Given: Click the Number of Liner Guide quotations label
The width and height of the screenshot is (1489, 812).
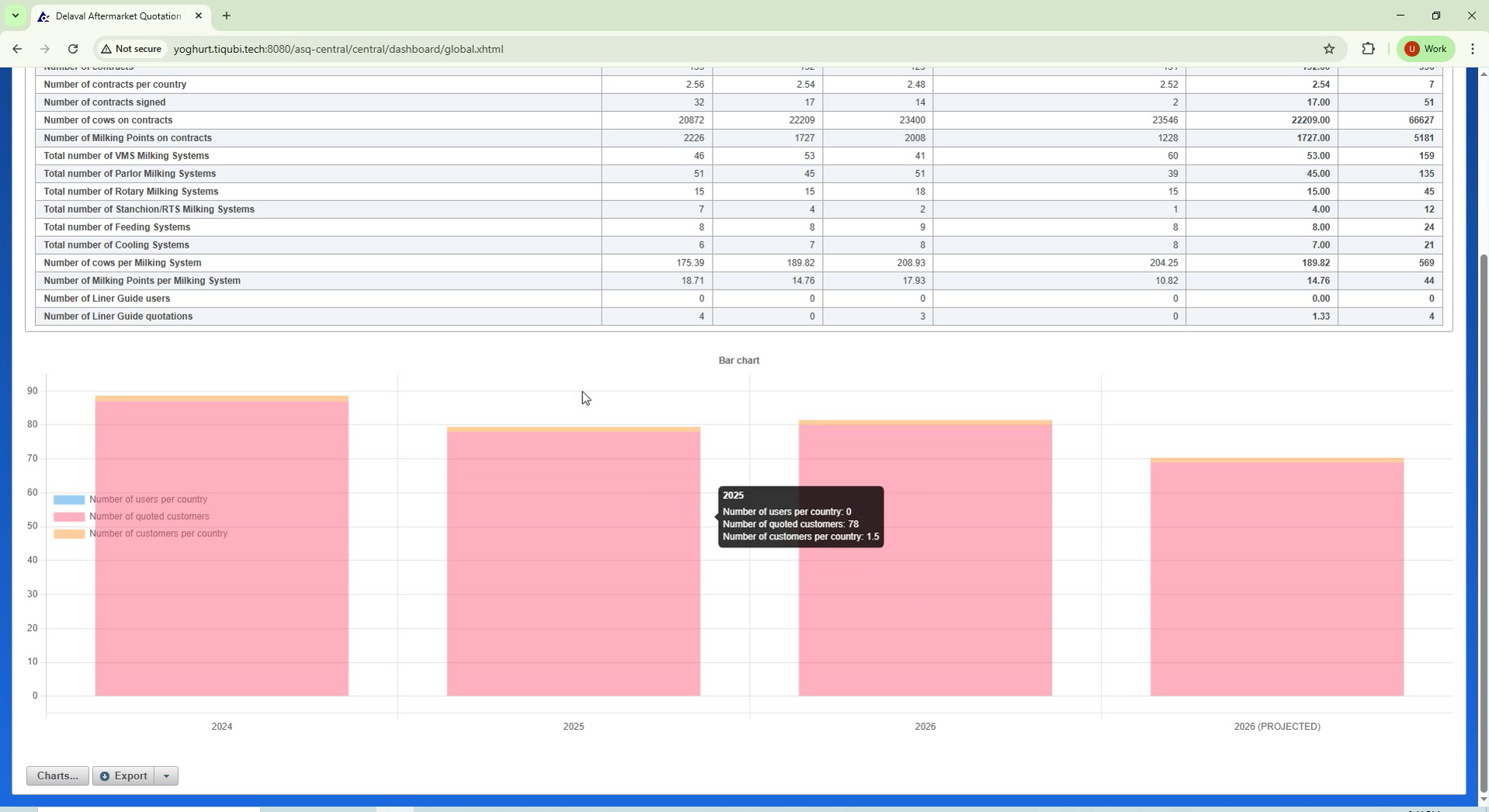Looking at the screenshot, I should [x=118, y=317].
